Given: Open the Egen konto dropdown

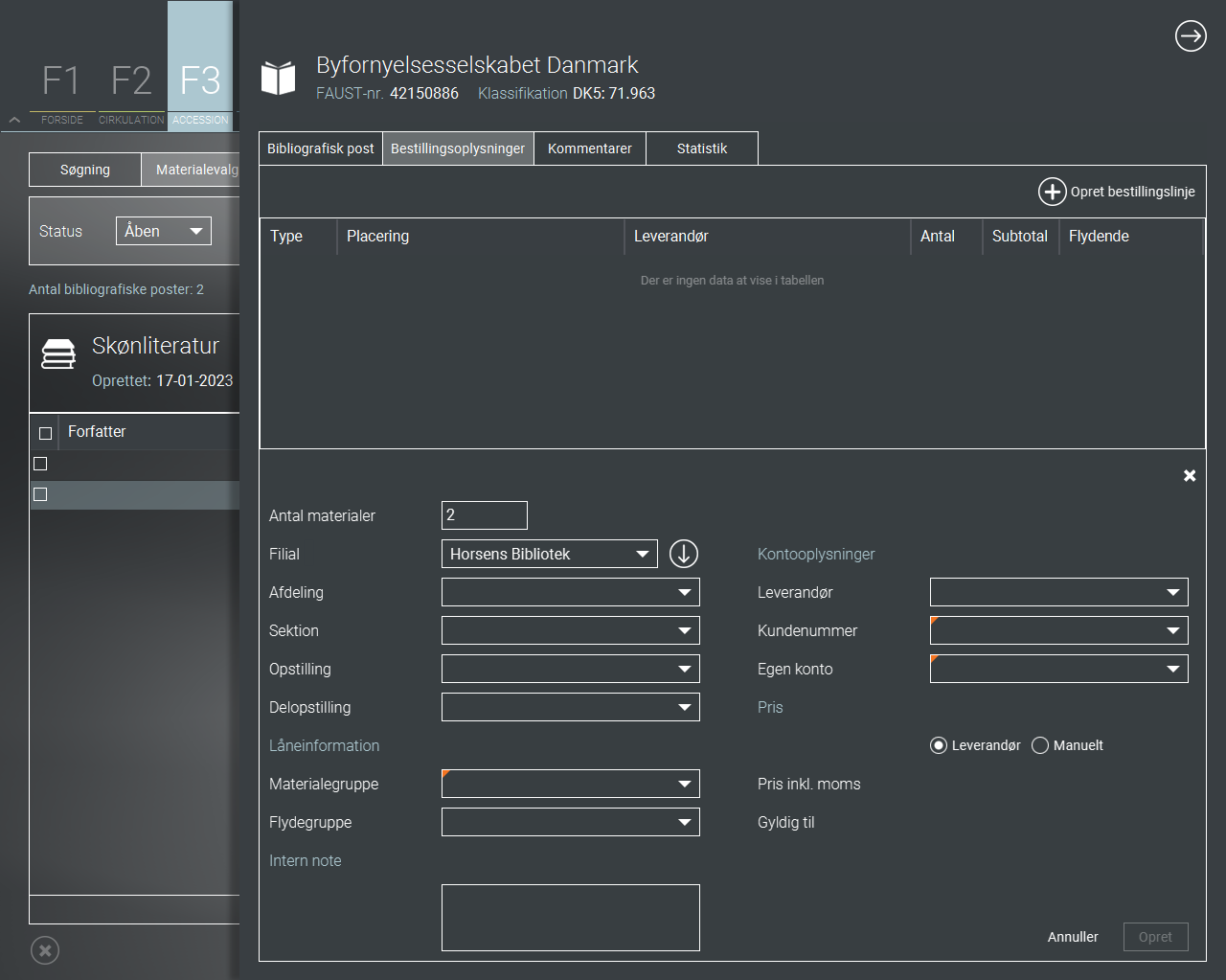Looking at the screenshot, I should (x=1059, y=669).
